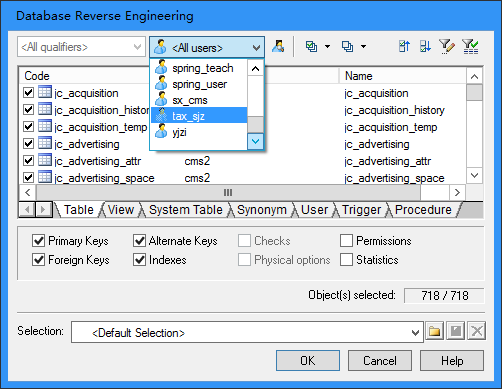502x389 pixels.
Task: Choose tax_sjz from the users list
Action: coord(199,116)
